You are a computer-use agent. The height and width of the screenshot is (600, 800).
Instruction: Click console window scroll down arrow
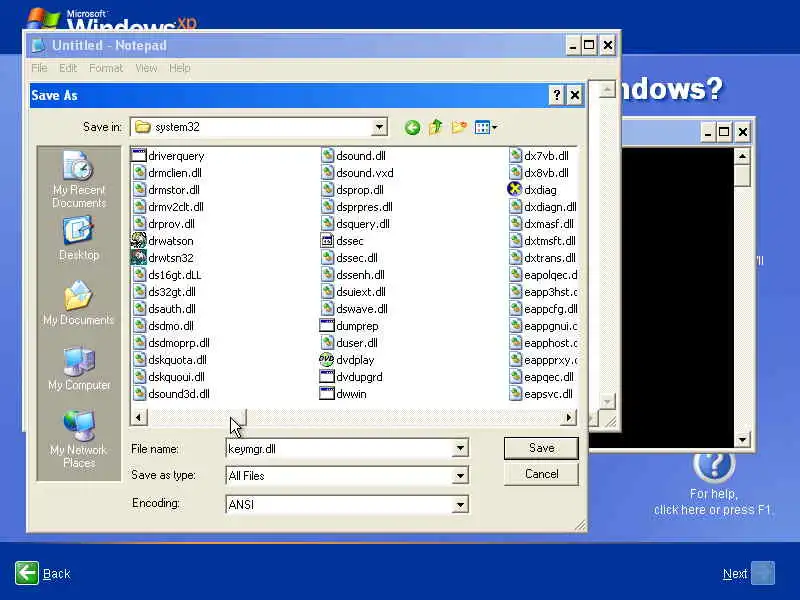[x=742, y=439]
